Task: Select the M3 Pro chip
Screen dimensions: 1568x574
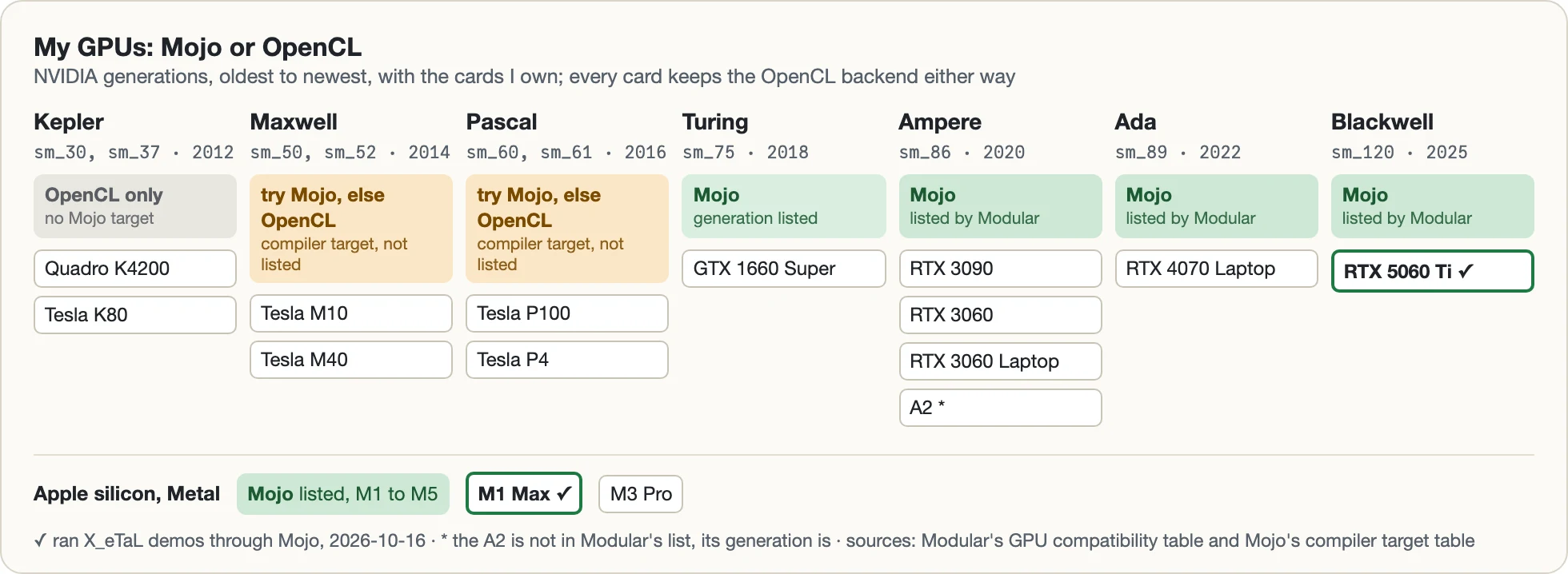Action: point(641,494)
